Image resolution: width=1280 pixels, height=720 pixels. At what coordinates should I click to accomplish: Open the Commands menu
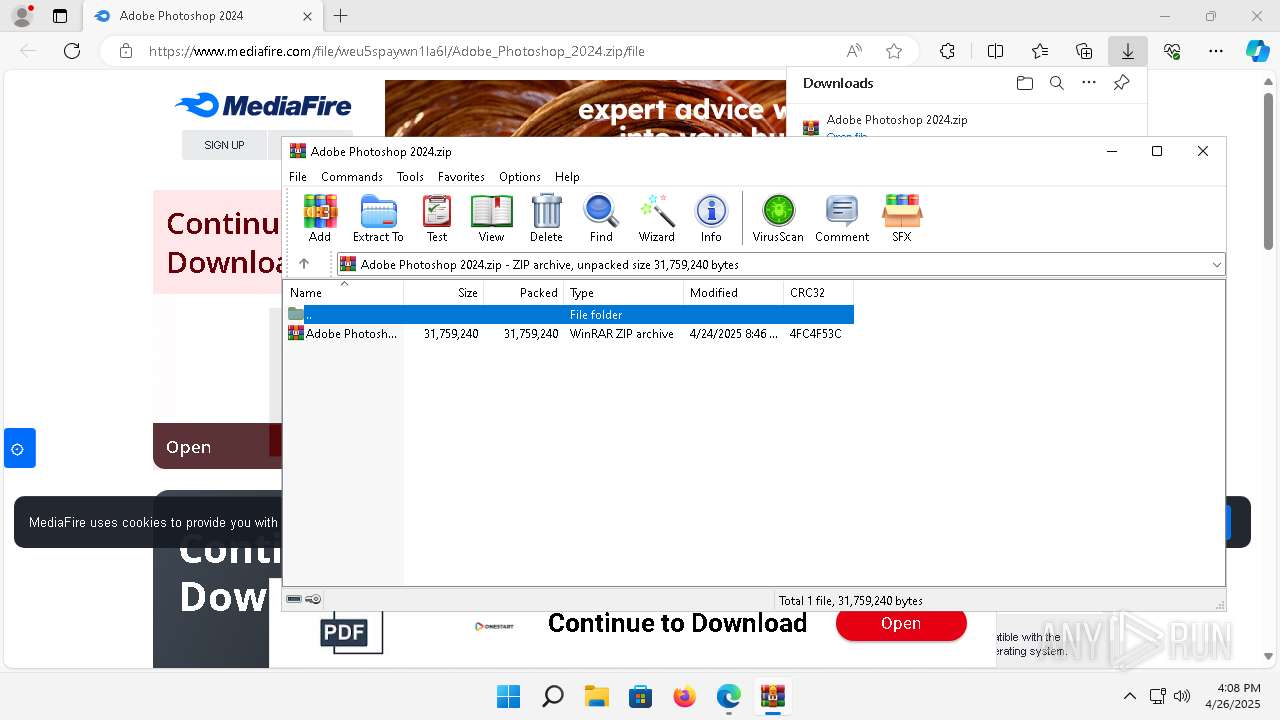[x=352, y=177]
